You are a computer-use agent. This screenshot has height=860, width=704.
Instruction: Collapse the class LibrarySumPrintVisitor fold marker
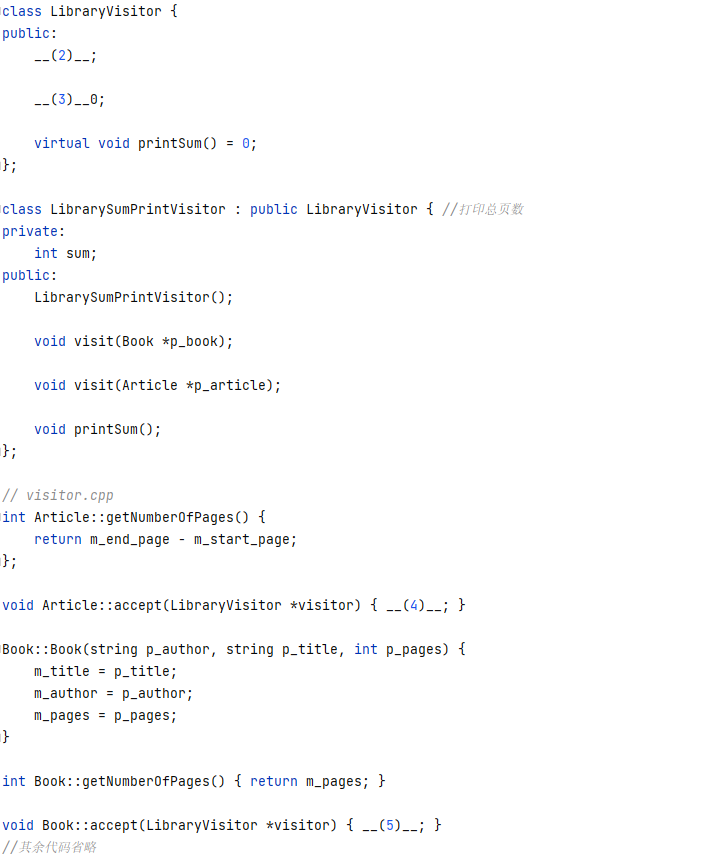[x=2, y=210]
